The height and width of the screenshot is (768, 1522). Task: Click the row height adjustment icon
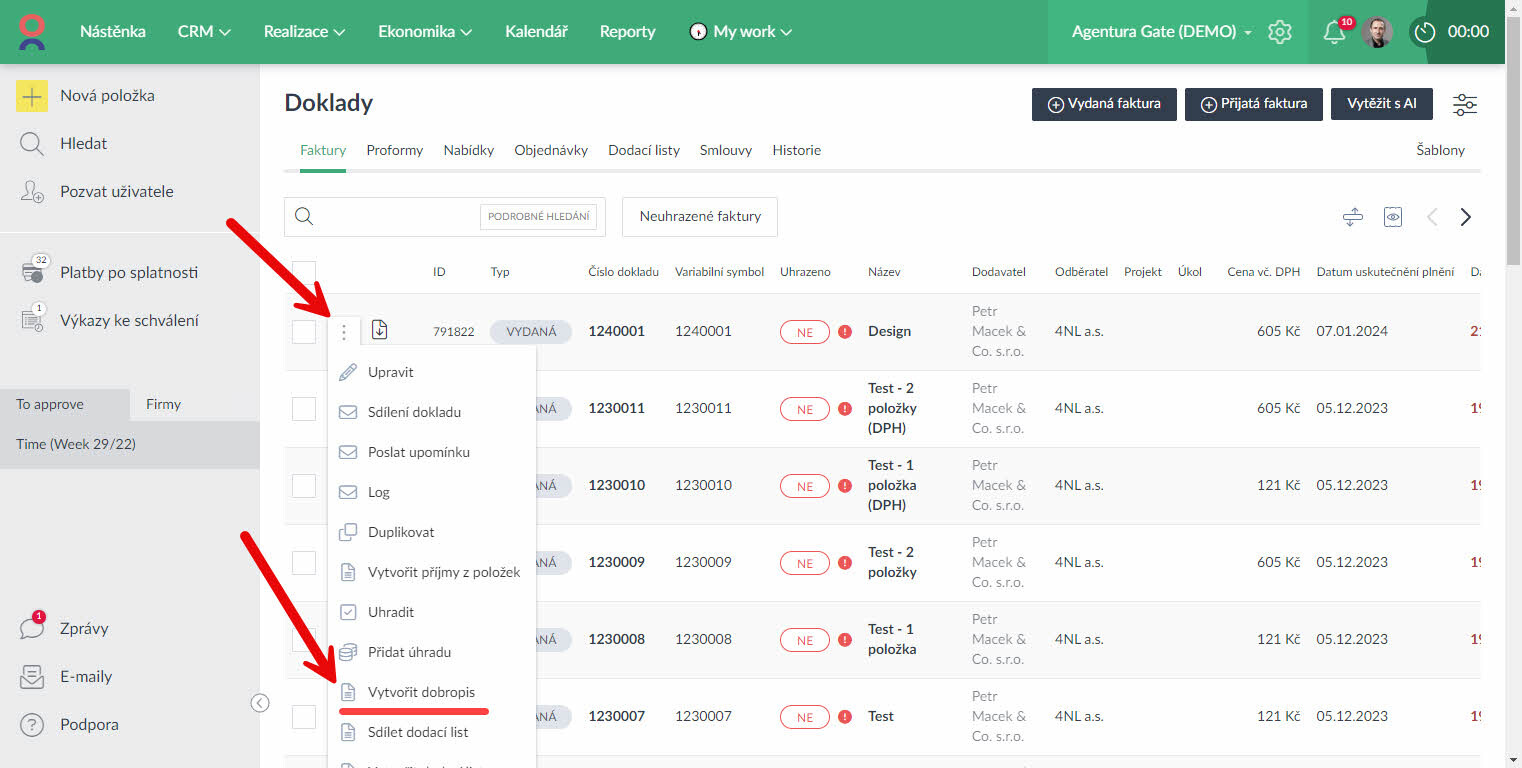(1353, 217)
